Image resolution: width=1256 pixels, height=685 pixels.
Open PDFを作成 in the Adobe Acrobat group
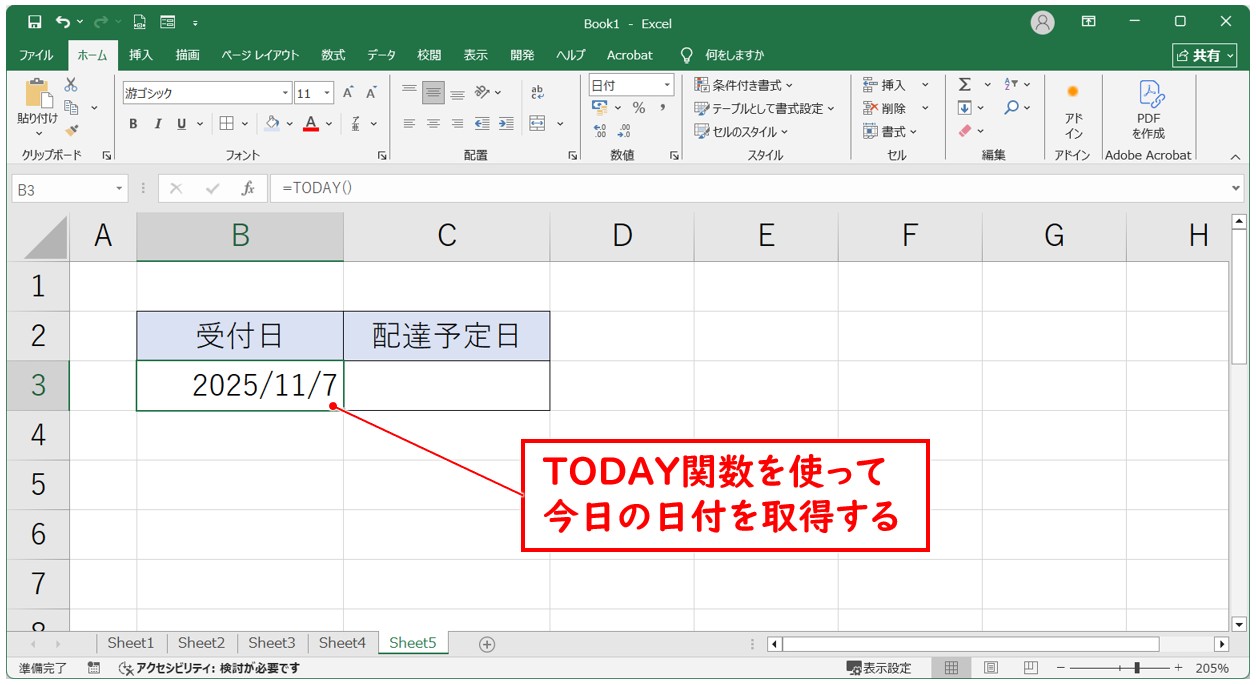coord(1148,107)
